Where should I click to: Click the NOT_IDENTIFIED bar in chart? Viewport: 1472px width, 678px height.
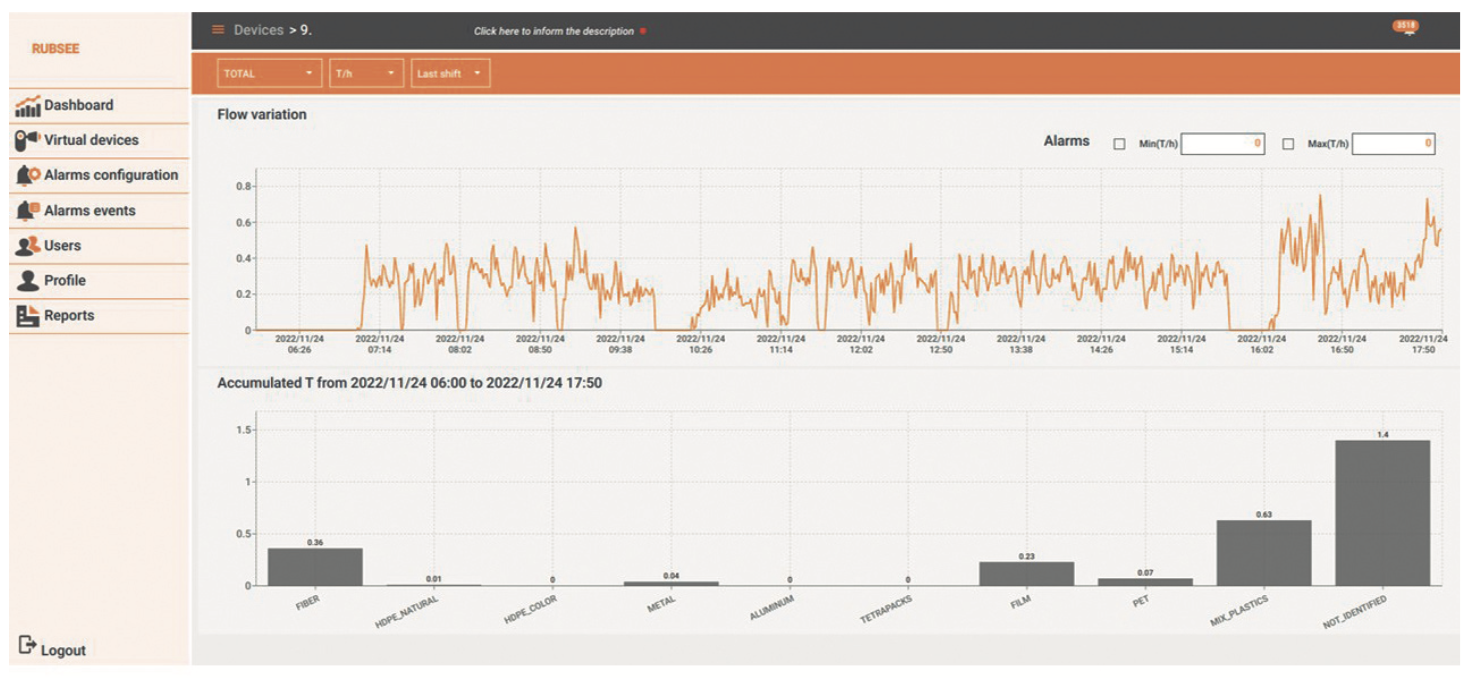[x=1382, y=512]
